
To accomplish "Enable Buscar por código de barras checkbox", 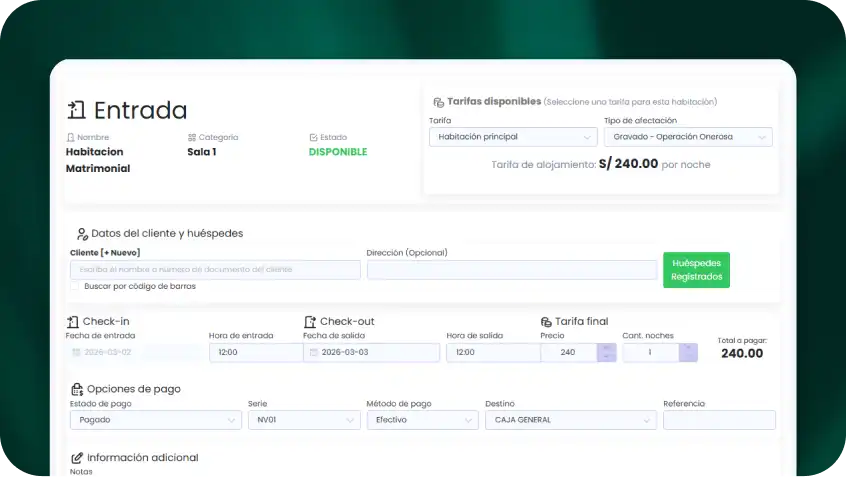I will point(74,286).
